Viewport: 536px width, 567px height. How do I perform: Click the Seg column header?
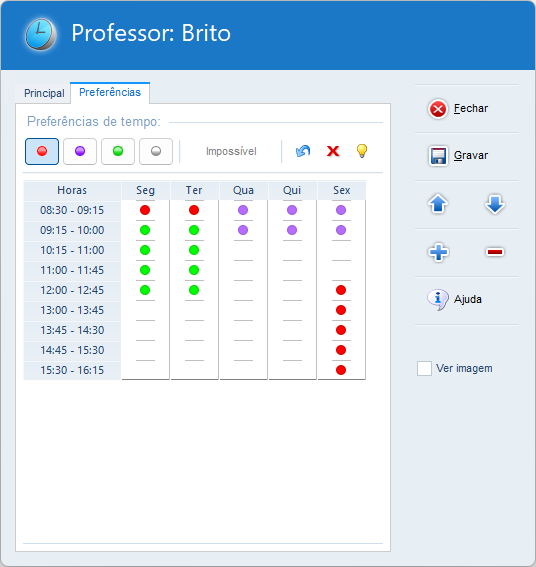click(x=145, y=190)
